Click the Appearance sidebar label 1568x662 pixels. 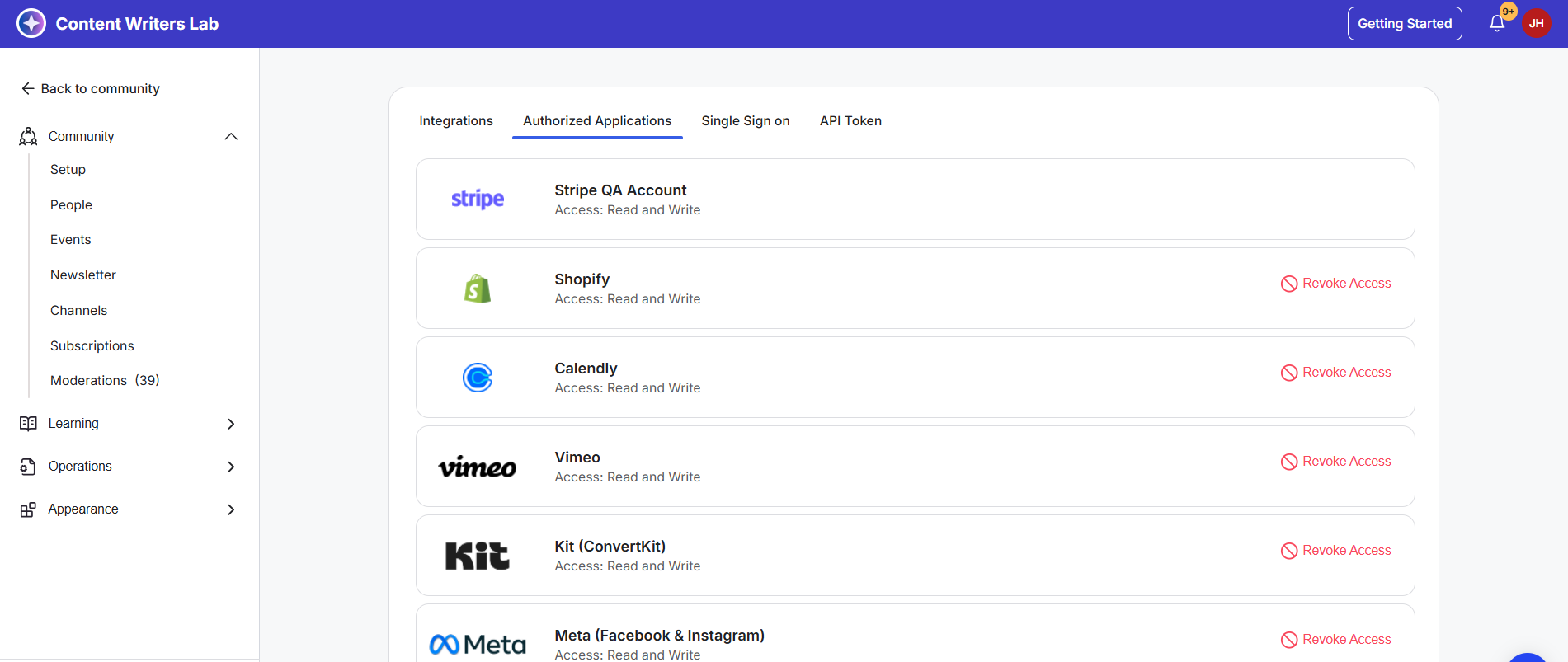pos(83,509)
